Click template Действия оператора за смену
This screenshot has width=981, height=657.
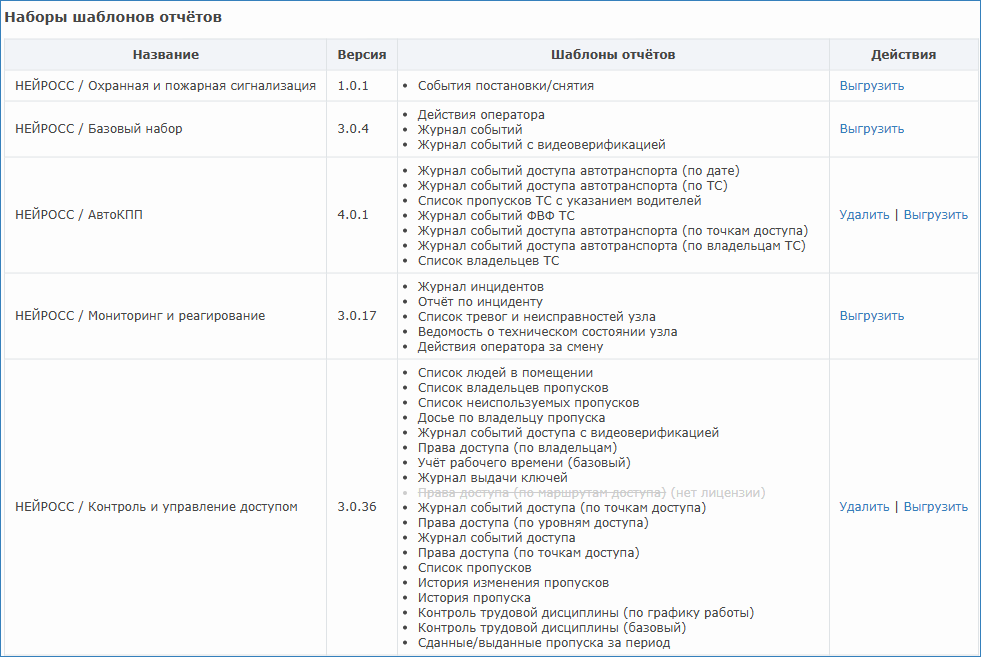pyautogui.click(x=511, y=347)
